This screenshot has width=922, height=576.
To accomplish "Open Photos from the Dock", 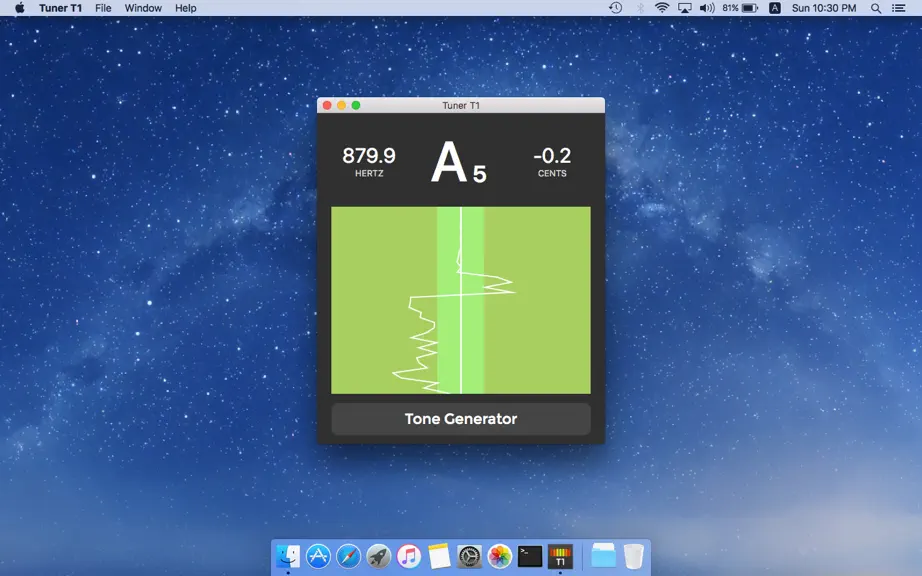I will pyautogui.click(x=499, y=556).
